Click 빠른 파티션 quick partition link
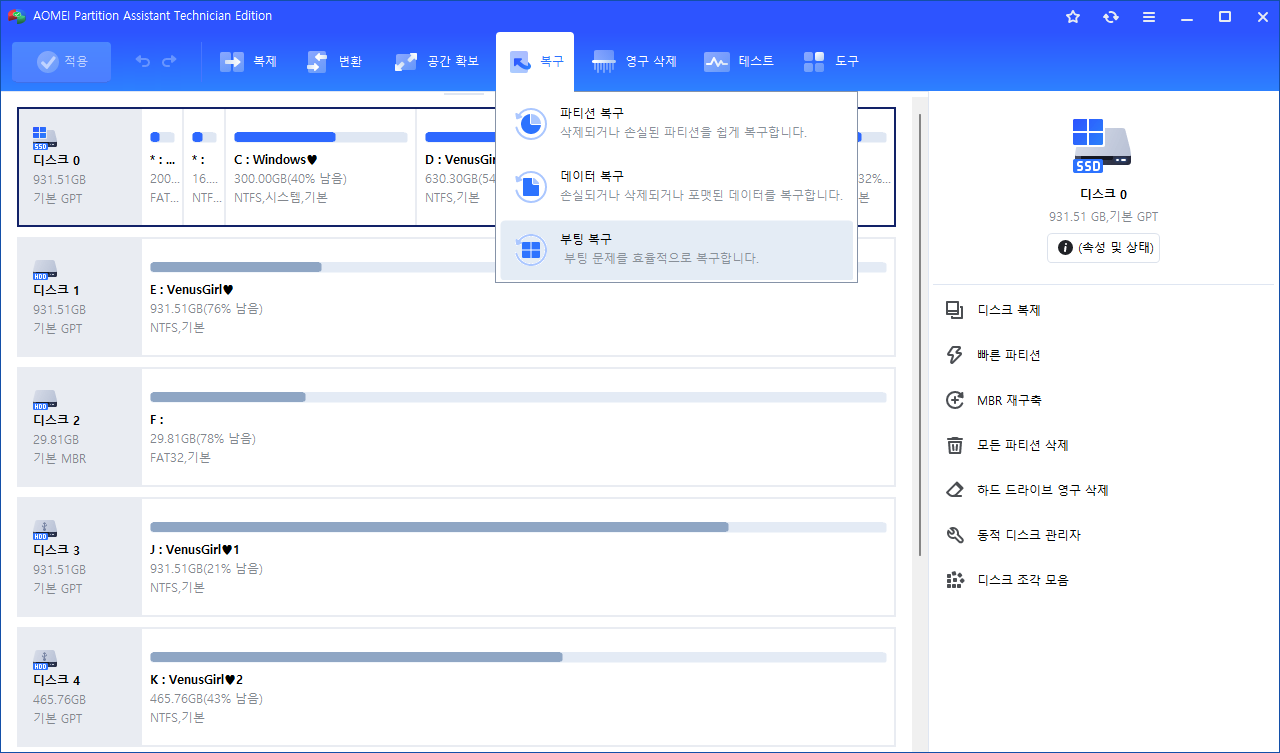This screenshot has height=753, width=1280. tap(1008, 355)
